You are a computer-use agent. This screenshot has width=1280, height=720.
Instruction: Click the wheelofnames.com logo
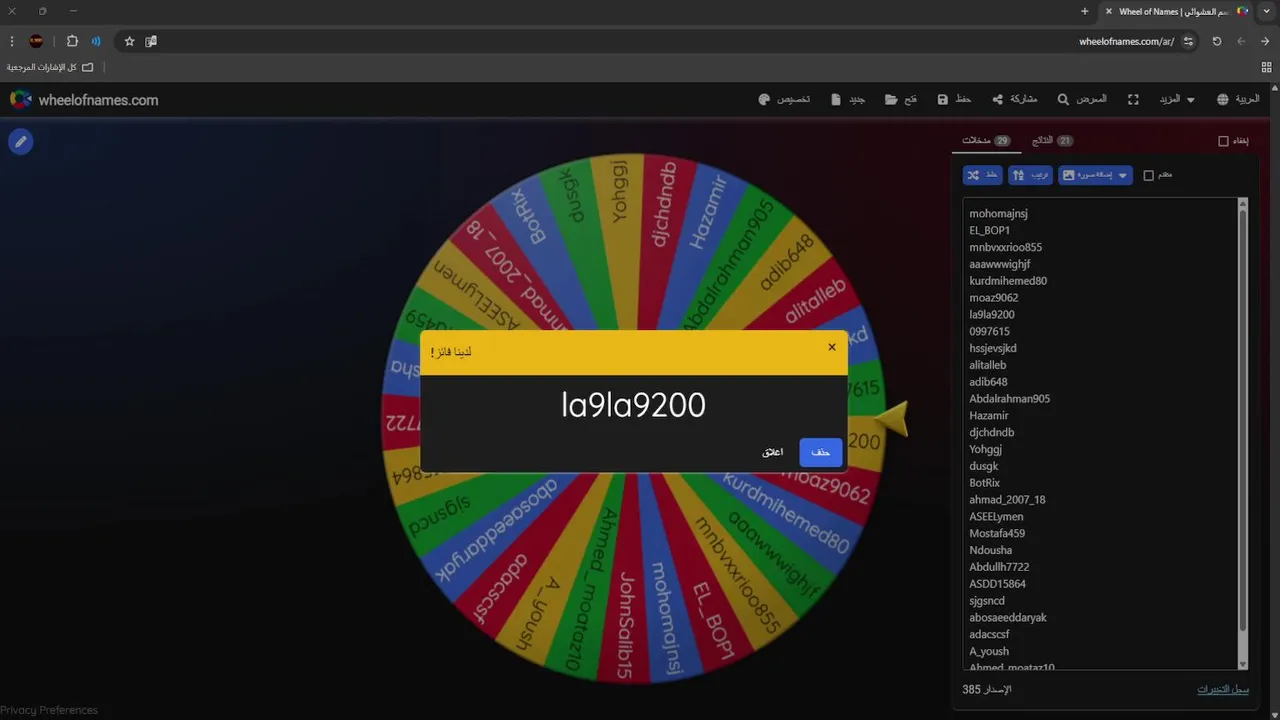pos(84,100)
